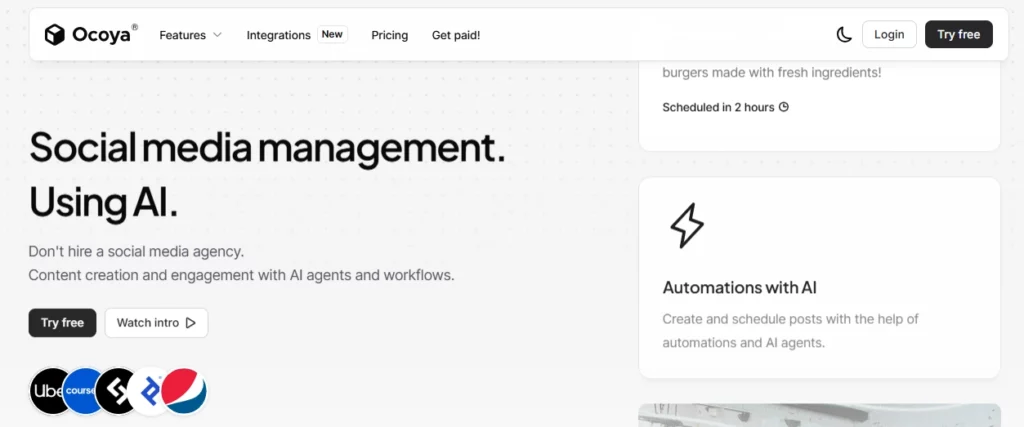
Task: Open the Integrations menu item
Action: coord(279,35)
